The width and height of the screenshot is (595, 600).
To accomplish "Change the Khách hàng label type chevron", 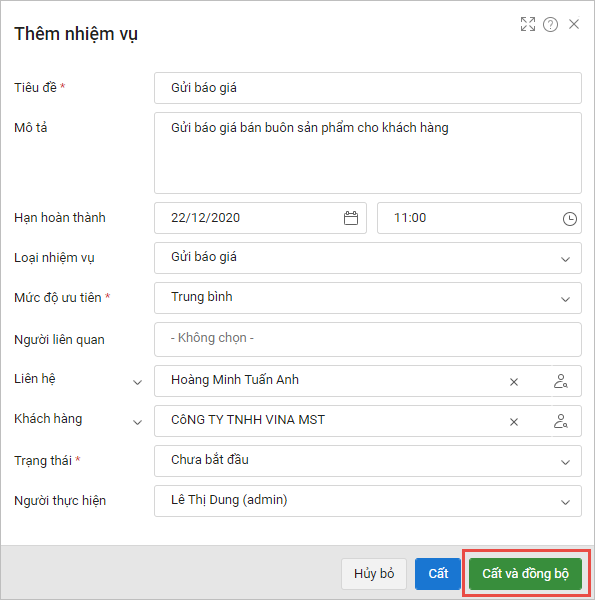I will coord(137,422).
